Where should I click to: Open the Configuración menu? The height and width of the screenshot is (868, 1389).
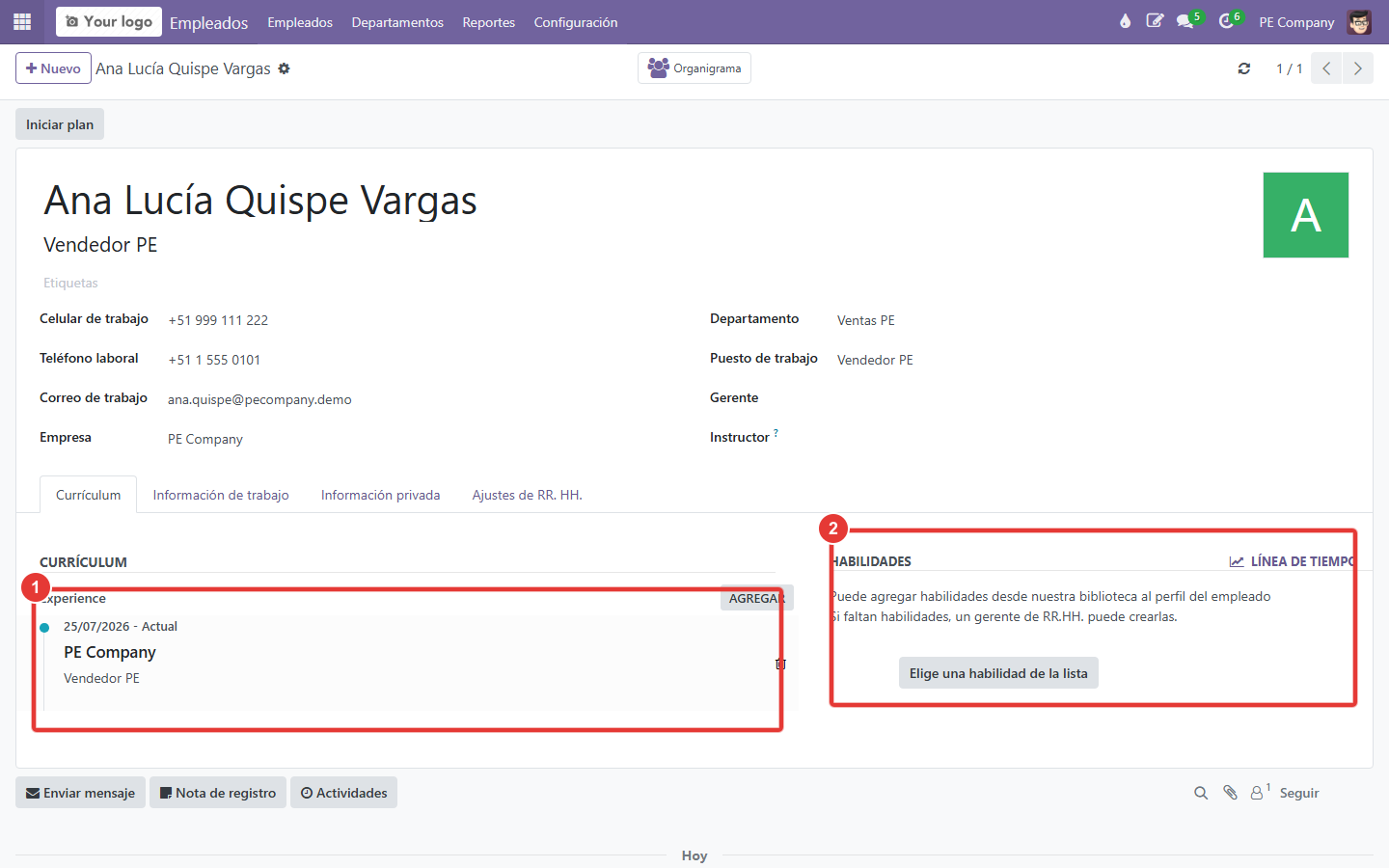point(576,22)
